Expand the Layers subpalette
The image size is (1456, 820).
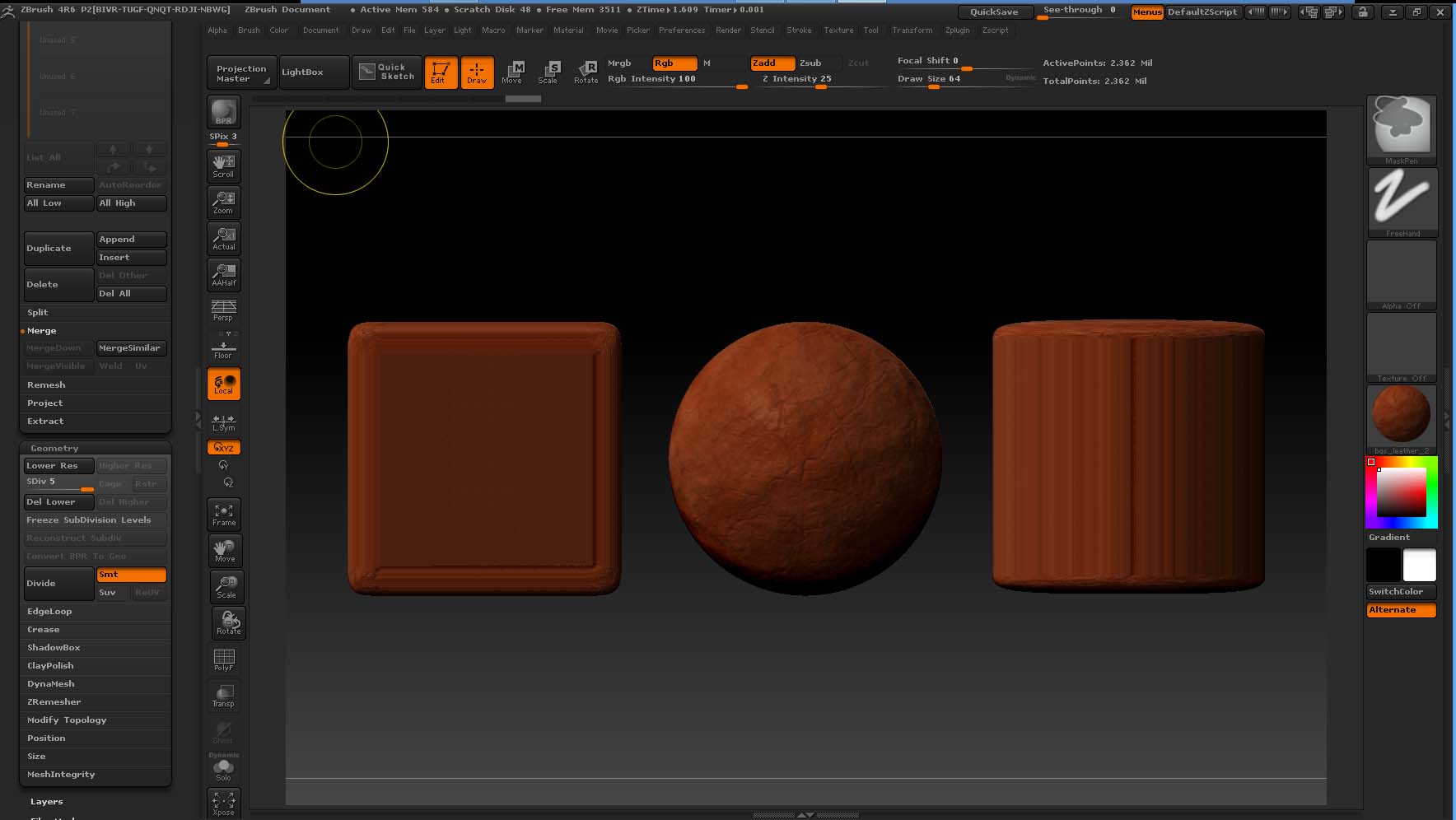click(x=46, y=800)
